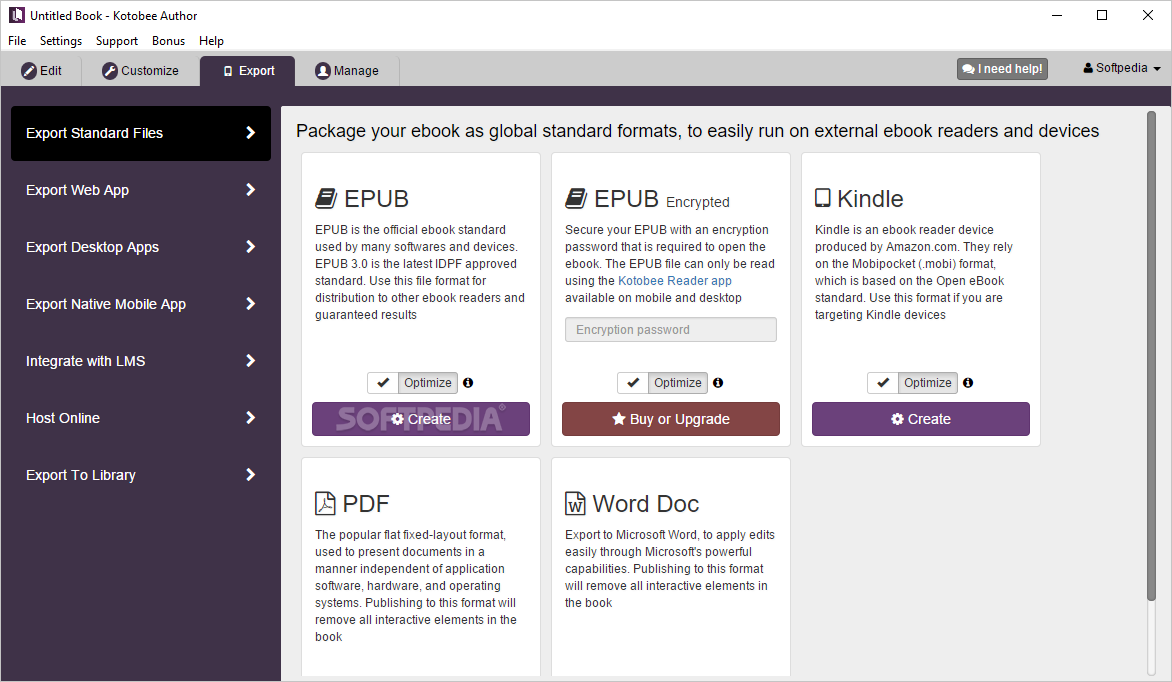Click the PDF file icon

click(x=325, y=503)
